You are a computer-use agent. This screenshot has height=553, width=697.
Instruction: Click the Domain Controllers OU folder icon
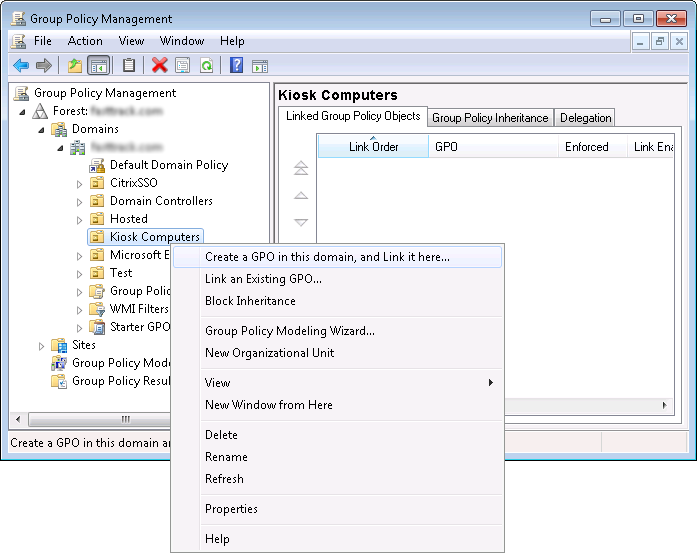point(97,201)
